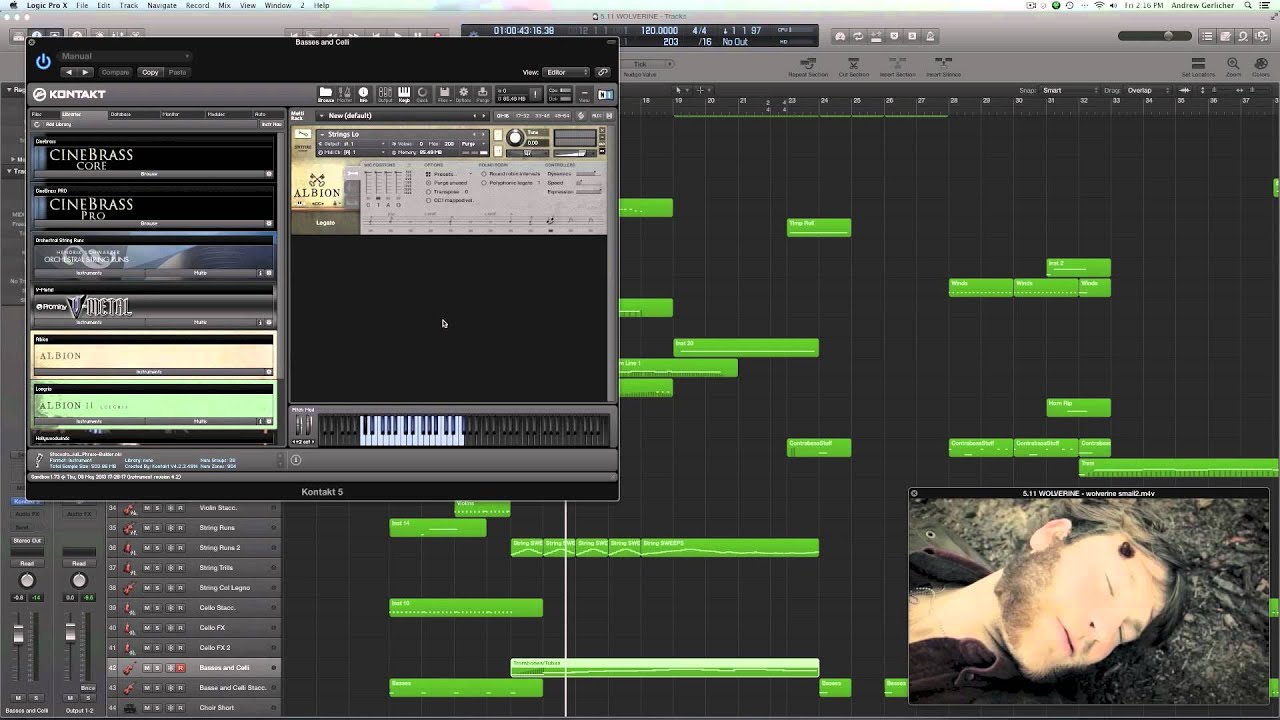Select the V-Metal library banner
1280x720 pixels.
[x=154, y=306]
